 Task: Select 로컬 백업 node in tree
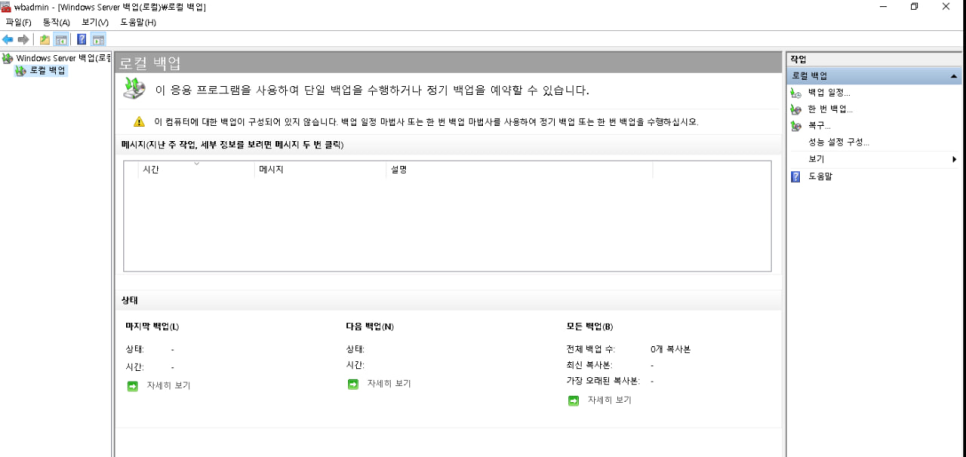[47, 71]
